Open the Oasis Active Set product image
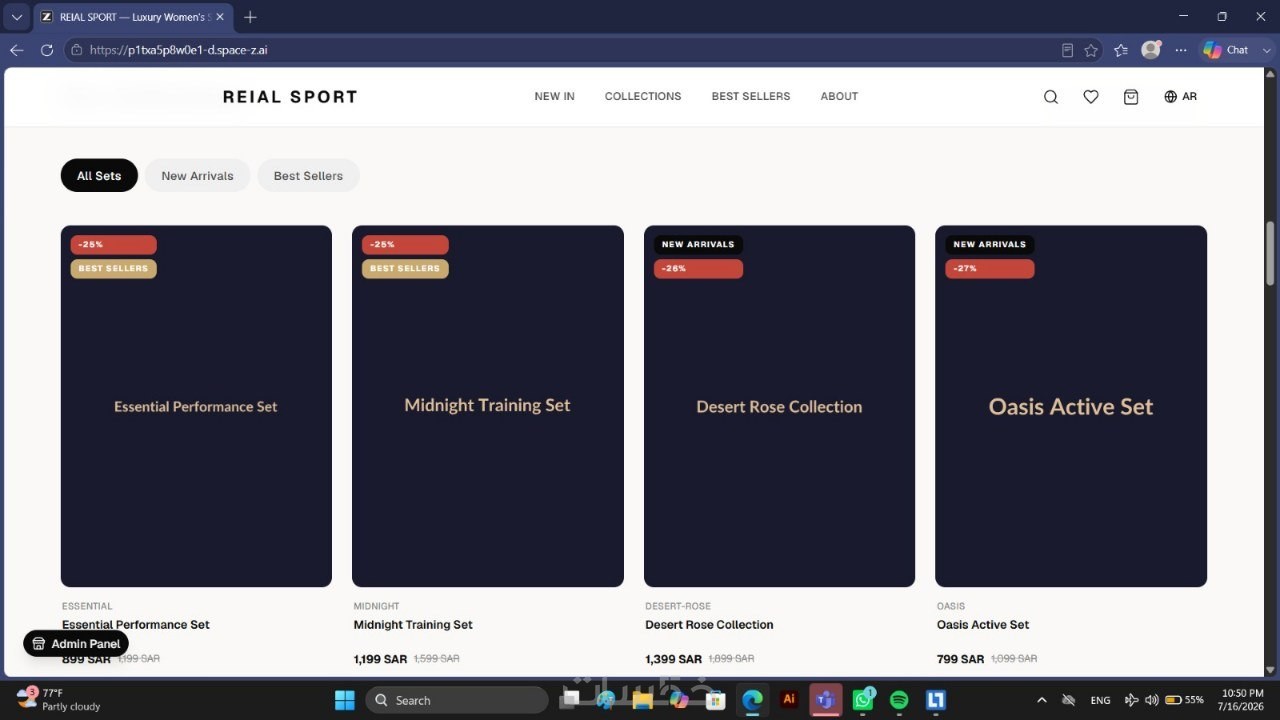 [x=1071, y=406]
